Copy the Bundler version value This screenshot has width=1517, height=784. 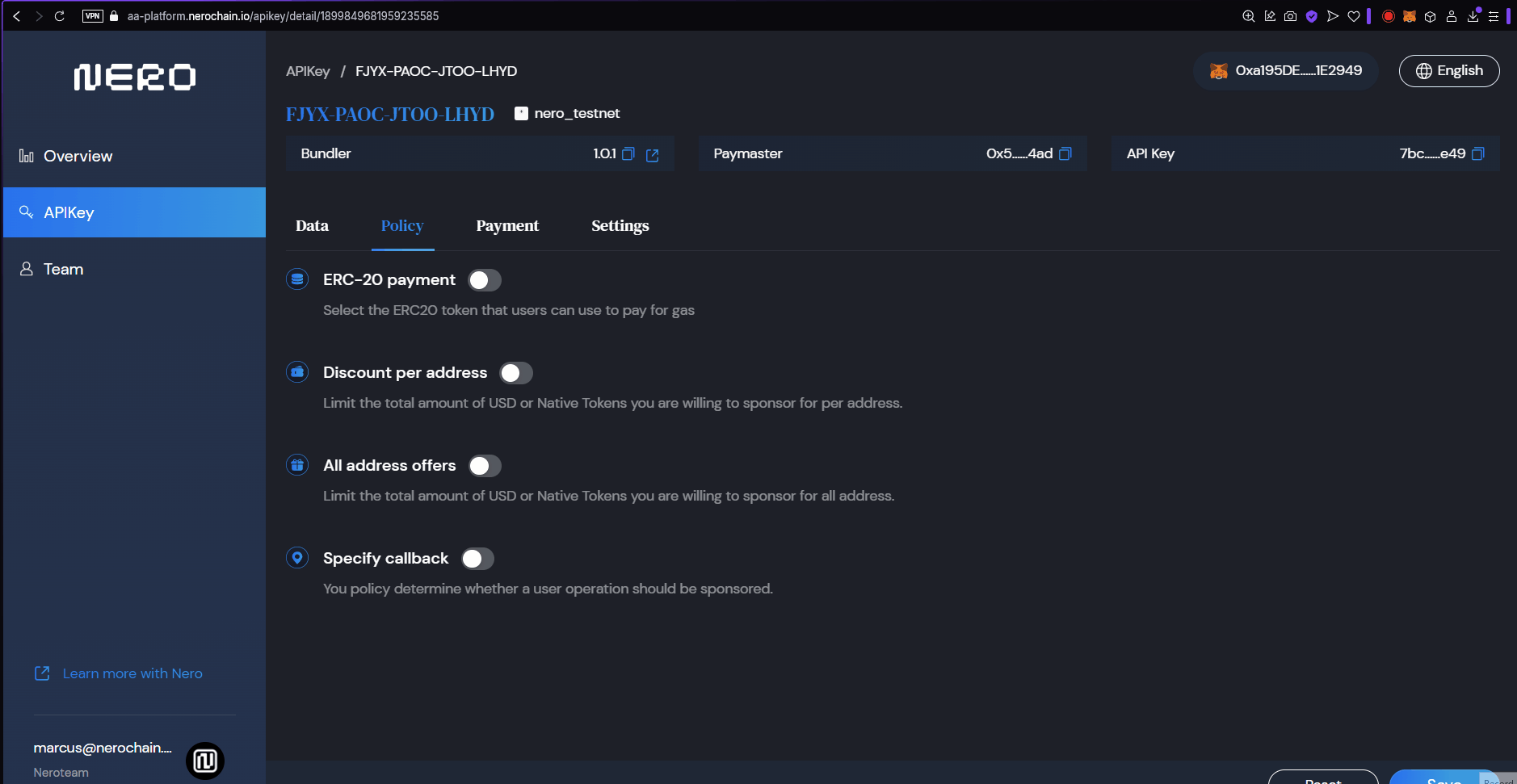click(x=628, y=153)
